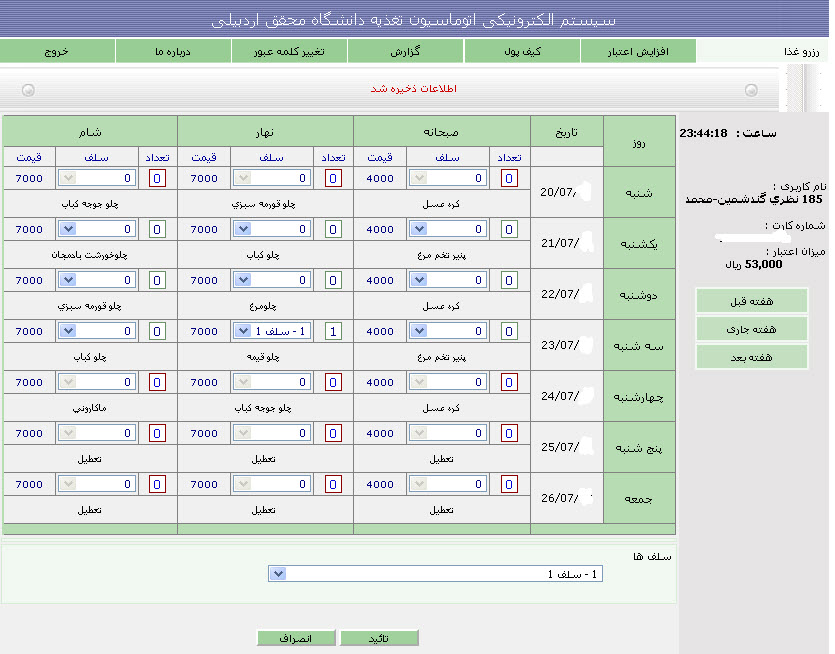Click the چلومرغ meal name
The width and height of the screenshot is (835, 654).
(x=263, y=306)
